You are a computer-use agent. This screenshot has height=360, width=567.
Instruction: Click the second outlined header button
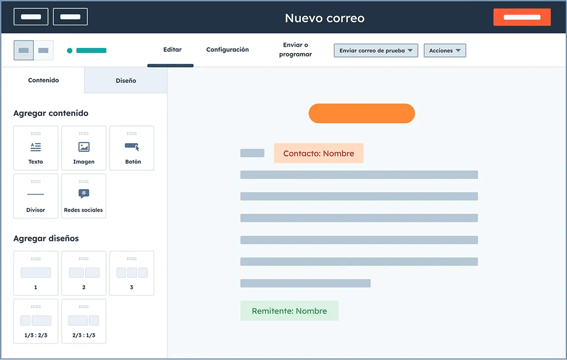click(x=70, y=17)
